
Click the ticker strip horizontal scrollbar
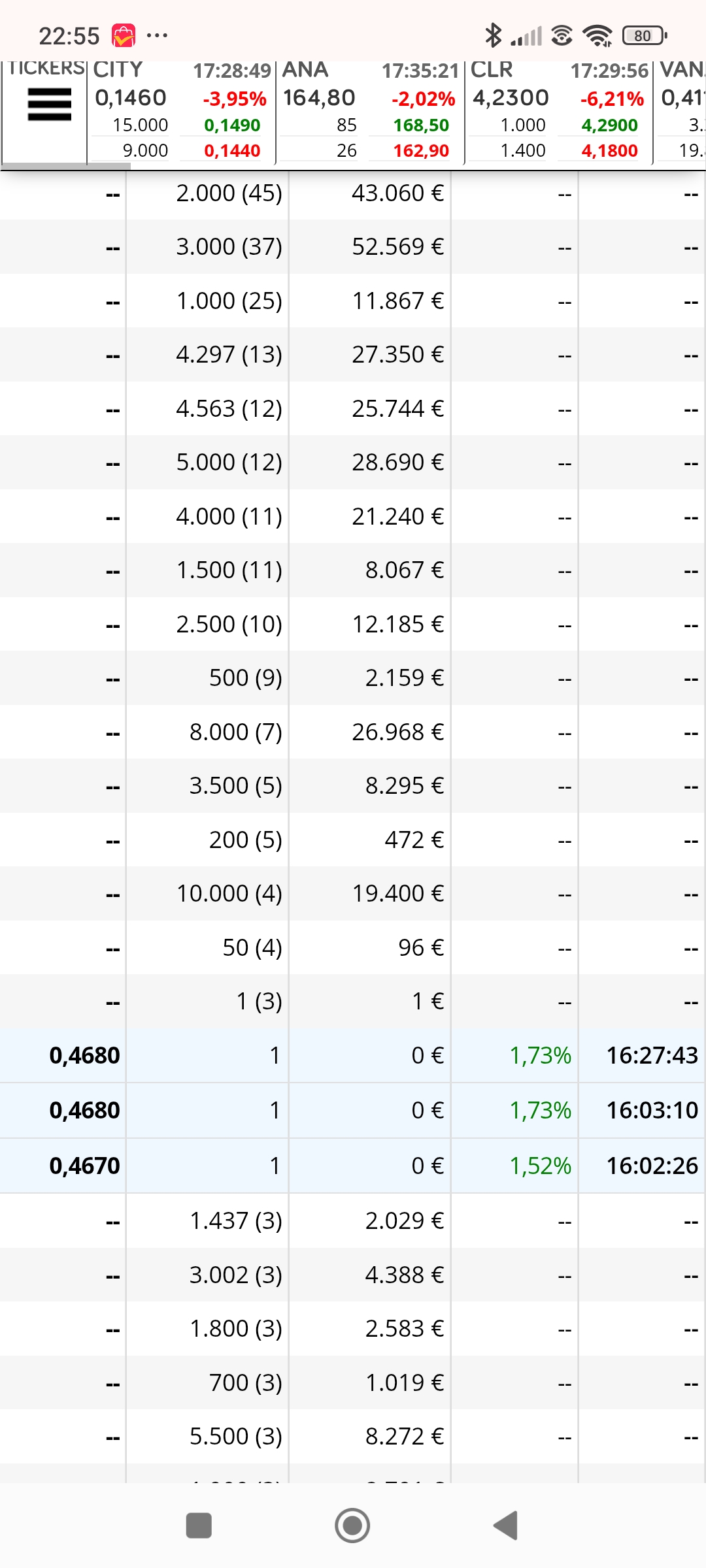(x=65, y=167)
